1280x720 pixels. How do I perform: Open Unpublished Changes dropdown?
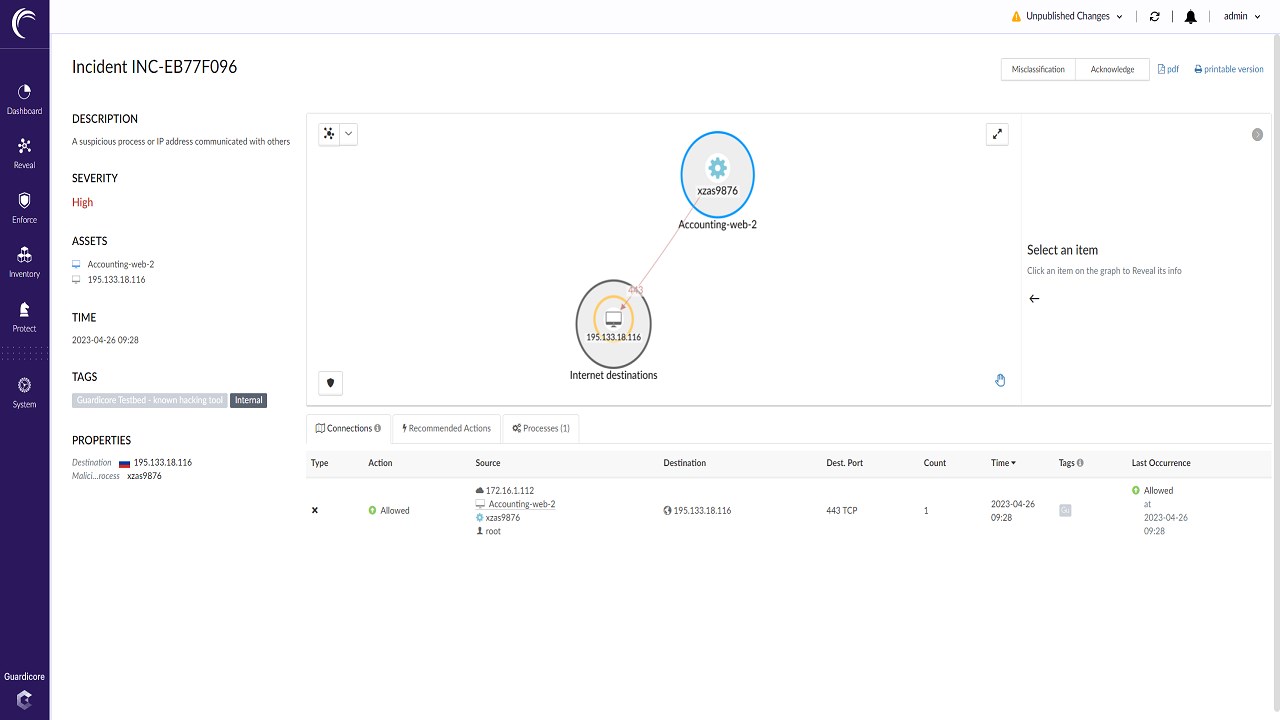pyautogui.click(x=1067, y=16)
